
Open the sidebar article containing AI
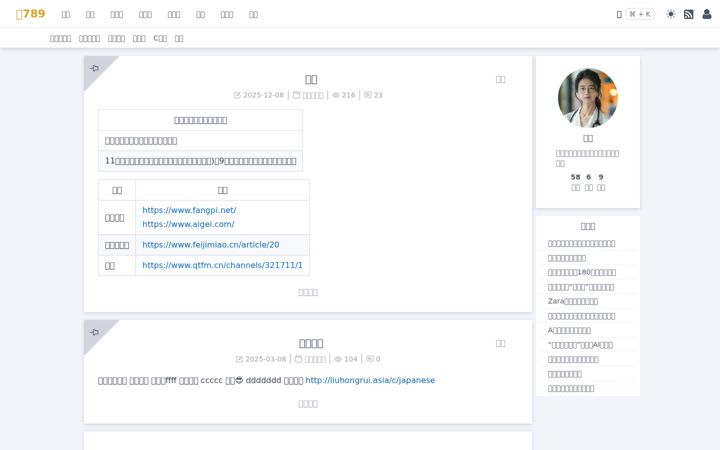coord(580,345)
